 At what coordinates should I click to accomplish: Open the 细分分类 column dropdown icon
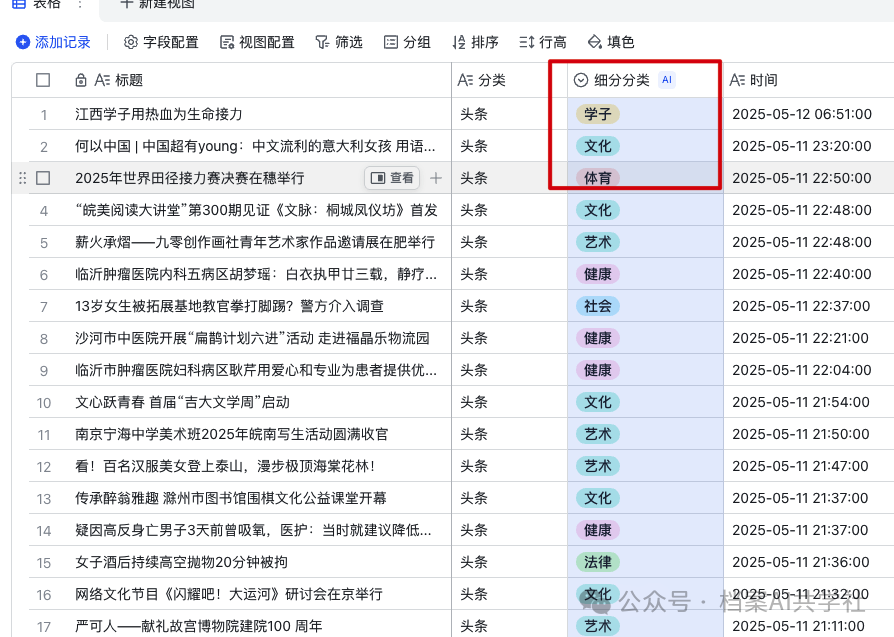point(580,80)
